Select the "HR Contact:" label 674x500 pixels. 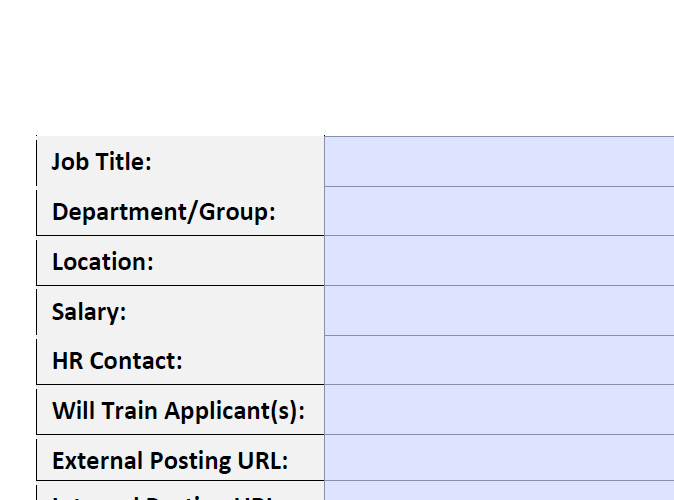coord(117,361)
